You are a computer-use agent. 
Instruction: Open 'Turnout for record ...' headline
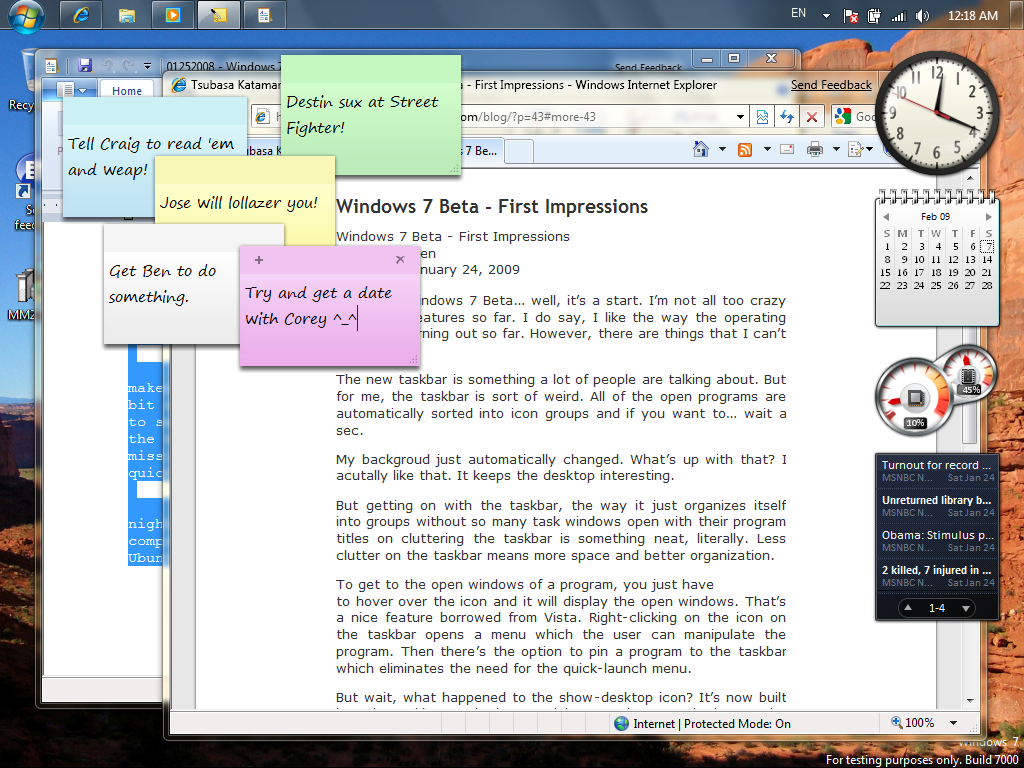click(x=936, y=471)
